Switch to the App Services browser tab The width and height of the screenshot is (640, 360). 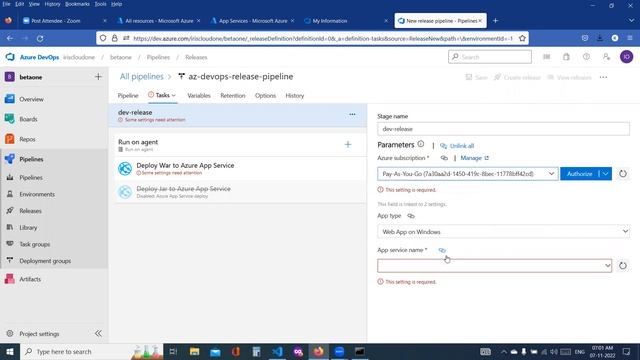click(x=252, y=20)
